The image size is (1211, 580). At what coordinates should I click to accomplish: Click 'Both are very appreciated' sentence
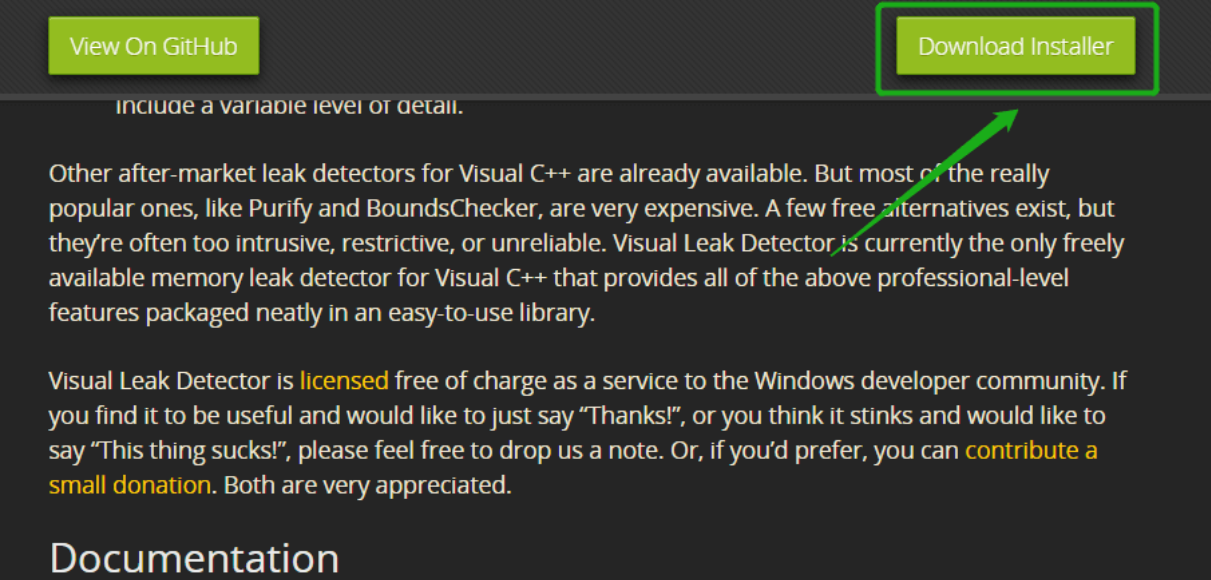point(367,485)
